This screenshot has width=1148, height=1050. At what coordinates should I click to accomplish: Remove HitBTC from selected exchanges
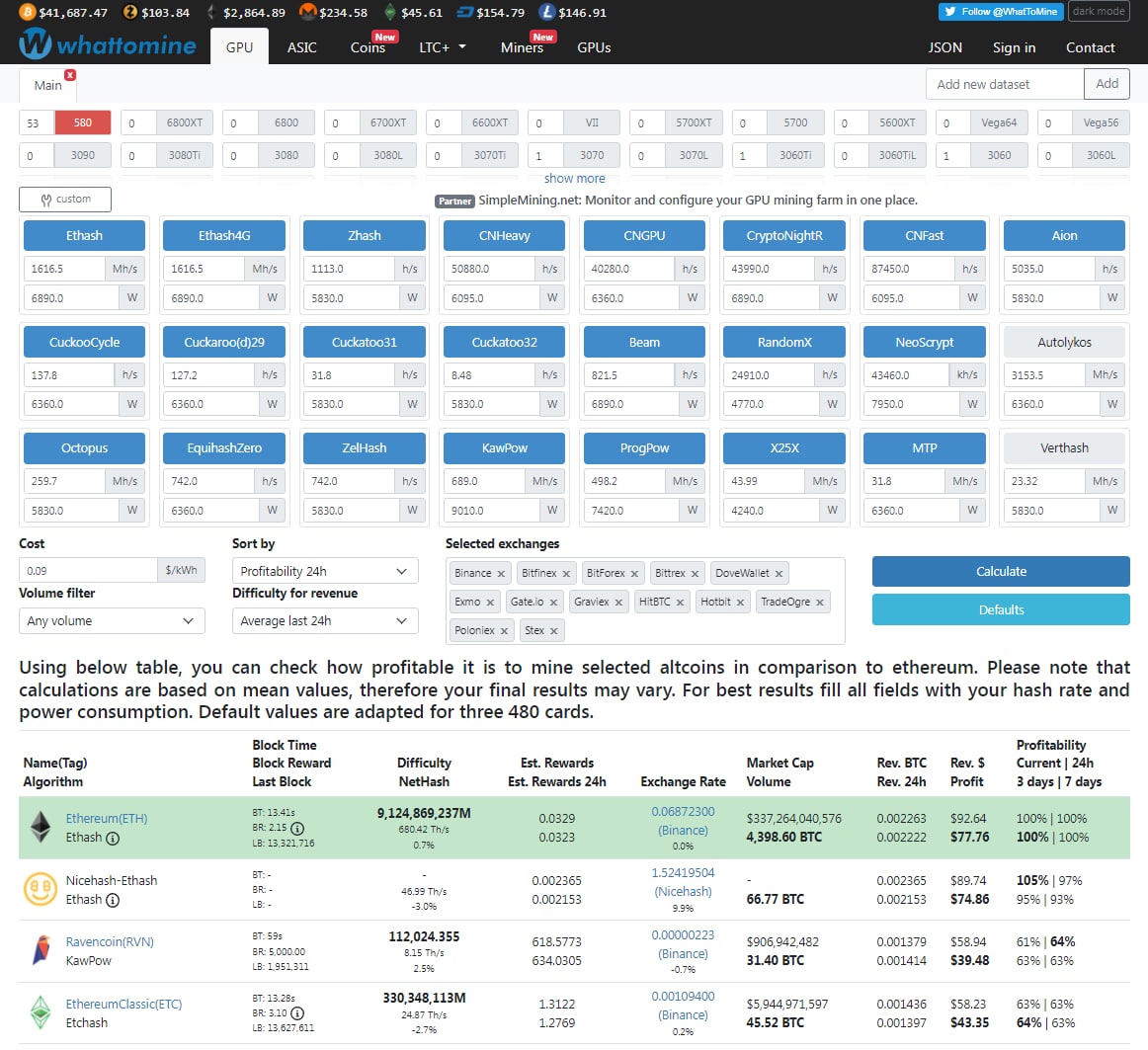pos(680,603)
